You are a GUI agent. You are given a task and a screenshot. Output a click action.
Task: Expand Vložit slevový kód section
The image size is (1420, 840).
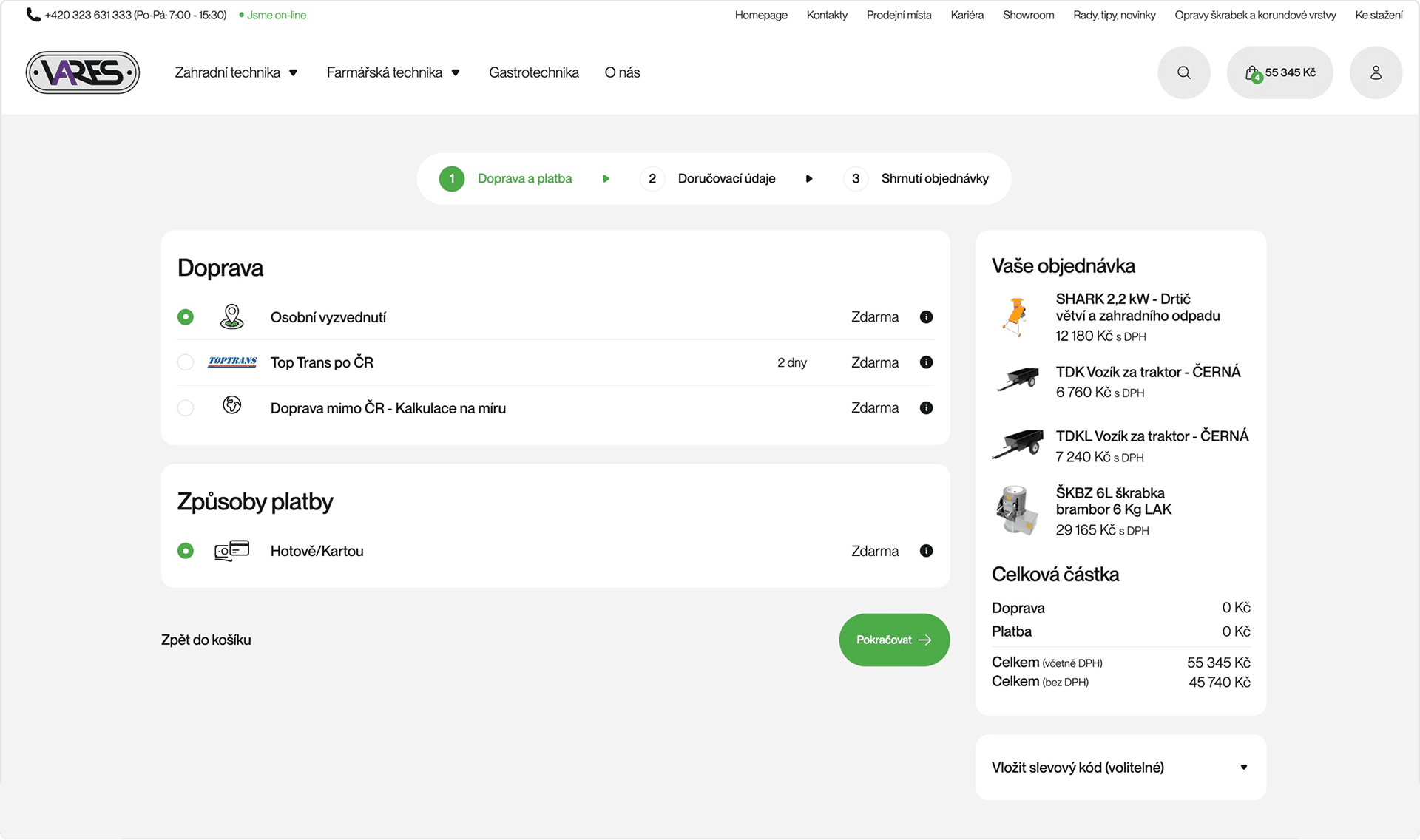(1120, 768)
